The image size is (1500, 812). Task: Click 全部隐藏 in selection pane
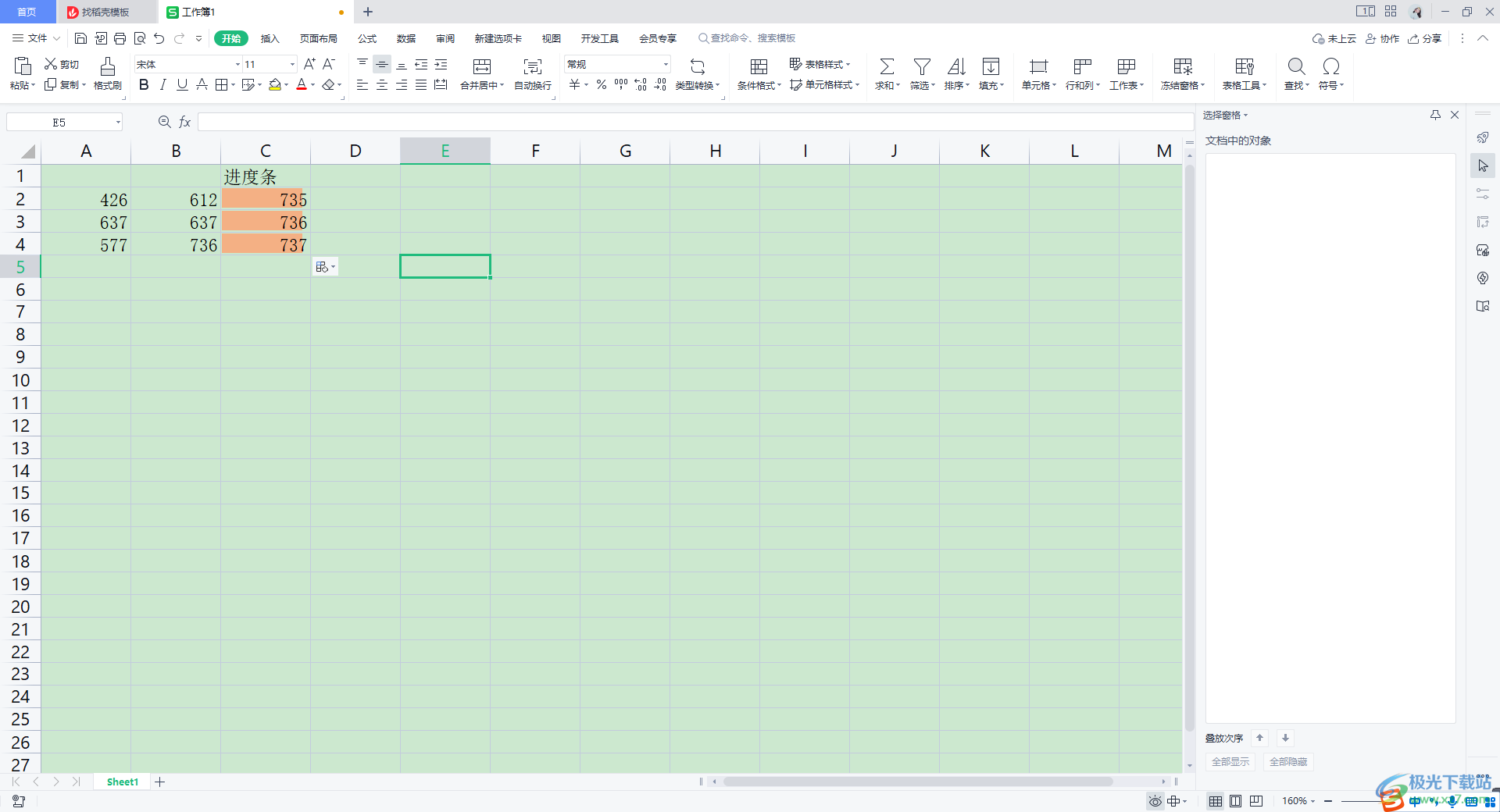(1288, 762)
